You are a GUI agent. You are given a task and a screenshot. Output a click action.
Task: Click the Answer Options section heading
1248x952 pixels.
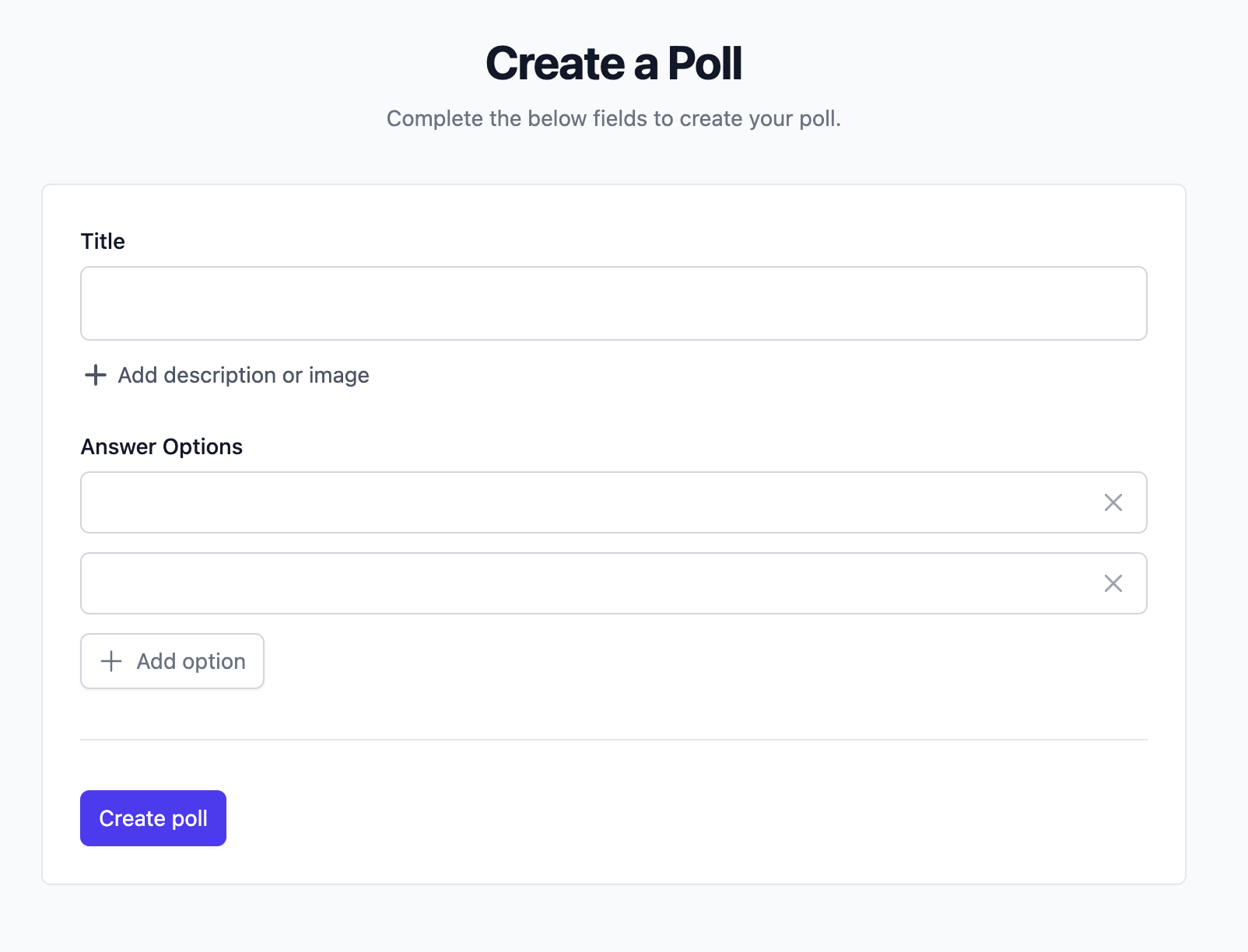tap(161, 446)
